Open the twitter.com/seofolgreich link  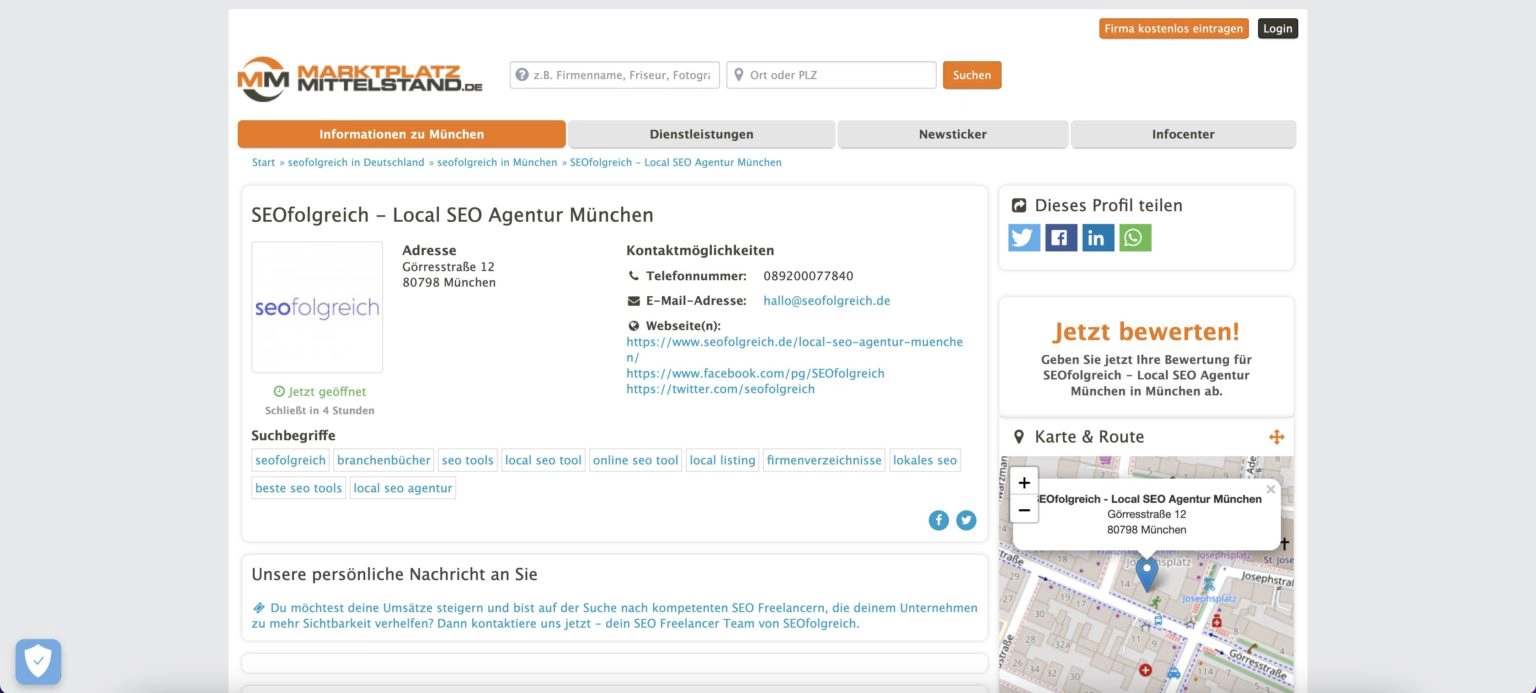[721, 389]
